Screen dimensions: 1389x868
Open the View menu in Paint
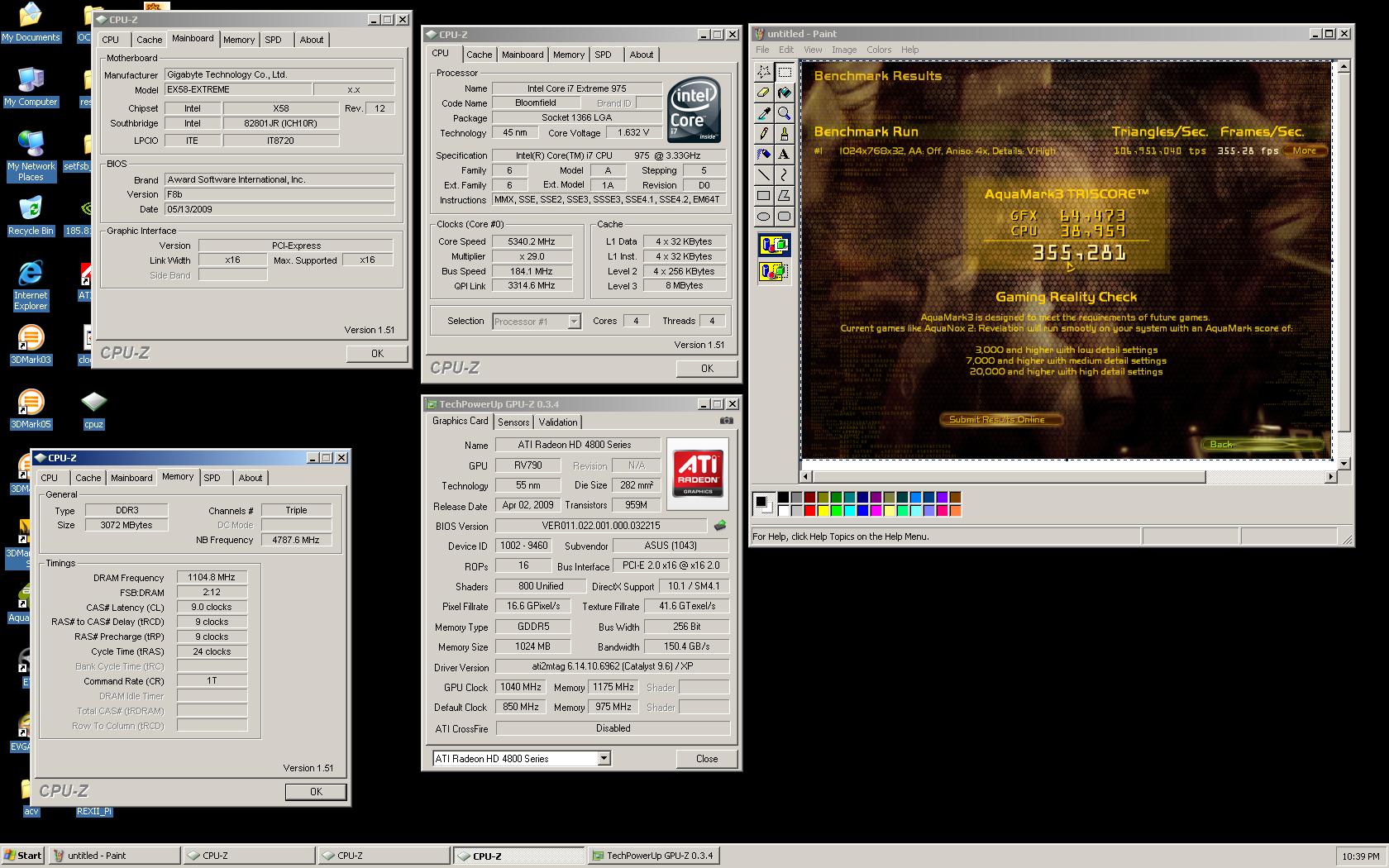pos(813,50)
